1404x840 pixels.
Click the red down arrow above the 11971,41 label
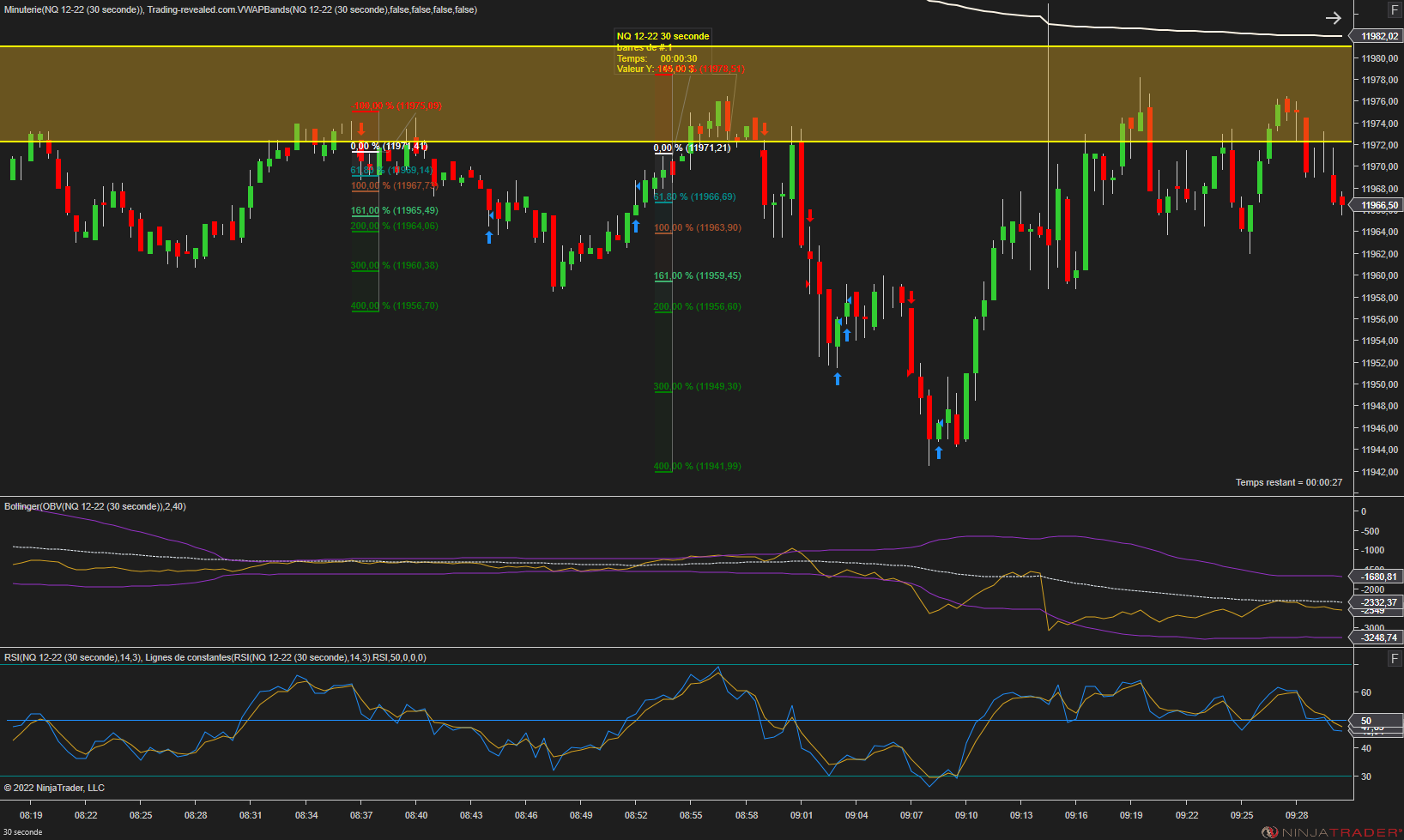pos(361,130)
